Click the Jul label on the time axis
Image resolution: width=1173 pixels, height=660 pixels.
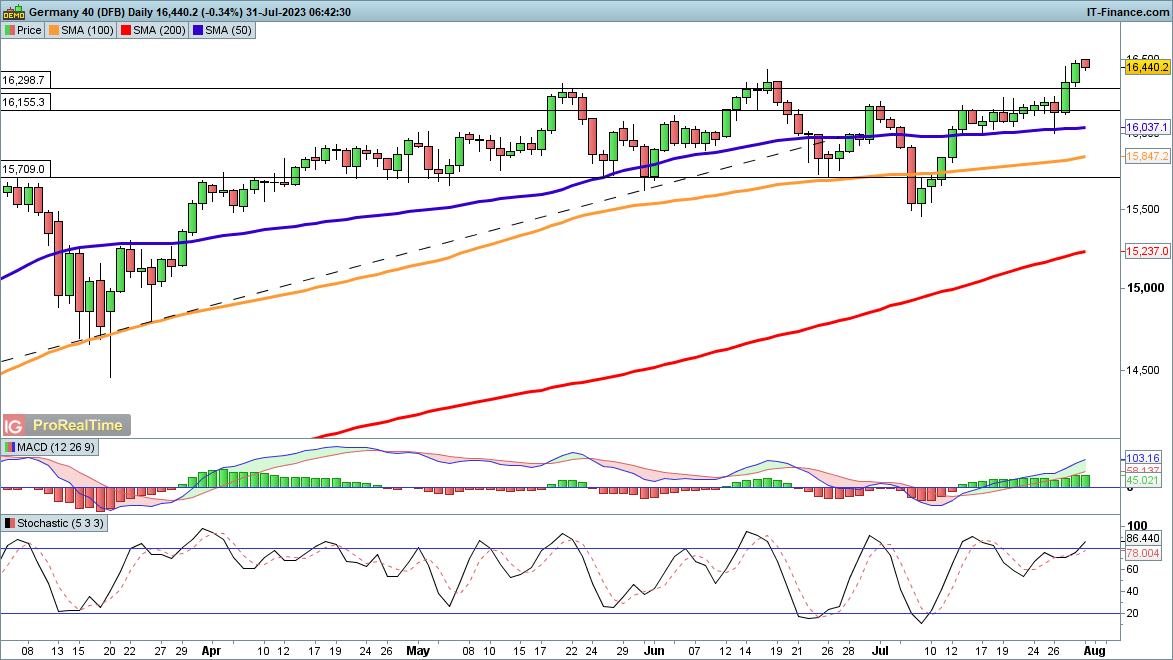tap(881, 651)
